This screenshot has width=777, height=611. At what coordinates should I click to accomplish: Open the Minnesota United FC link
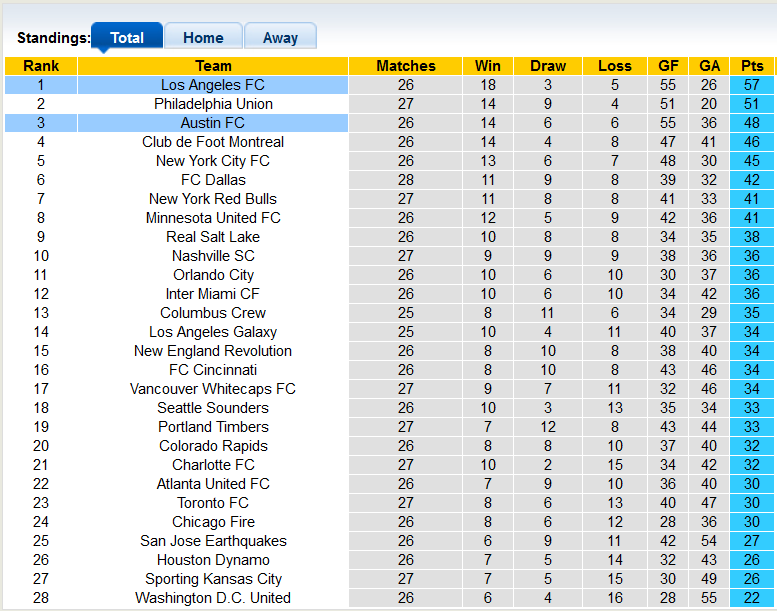click(213, 218)
